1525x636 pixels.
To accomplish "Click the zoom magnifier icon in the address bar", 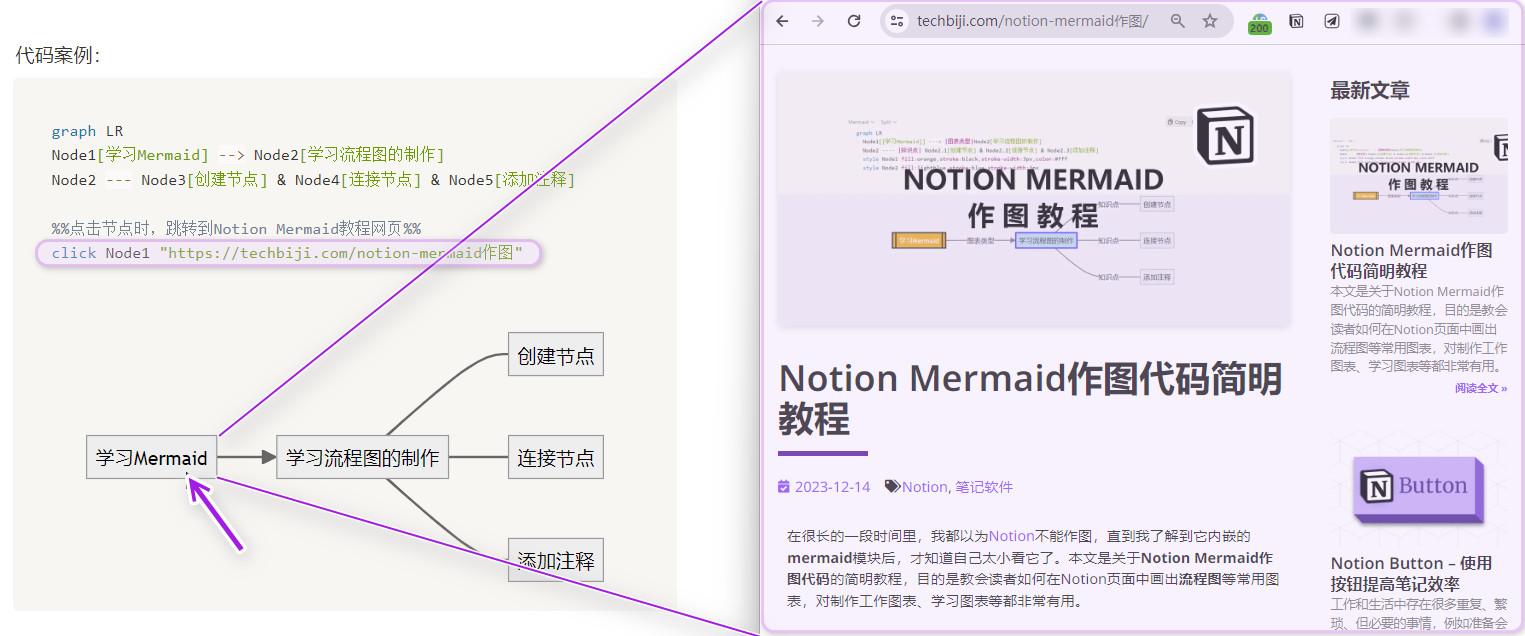I will pos(1178,20).
